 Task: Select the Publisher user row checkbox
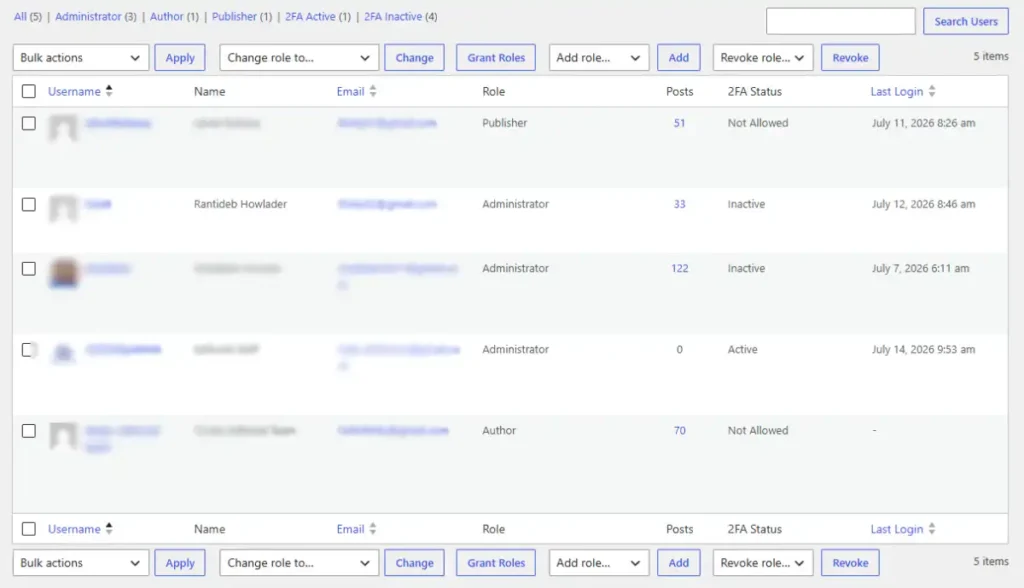[29, 123]
